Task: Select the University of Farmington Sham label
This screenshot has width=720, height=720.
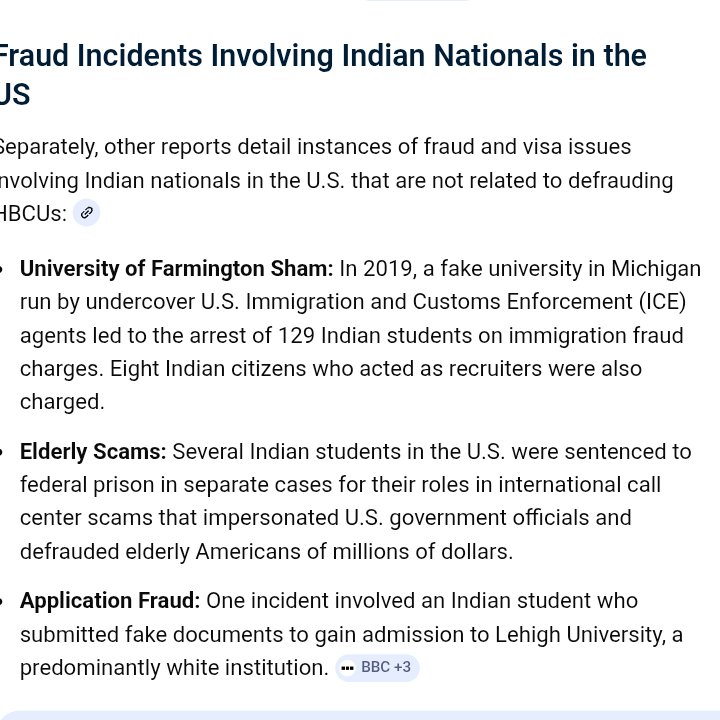Action: (176, 269)
